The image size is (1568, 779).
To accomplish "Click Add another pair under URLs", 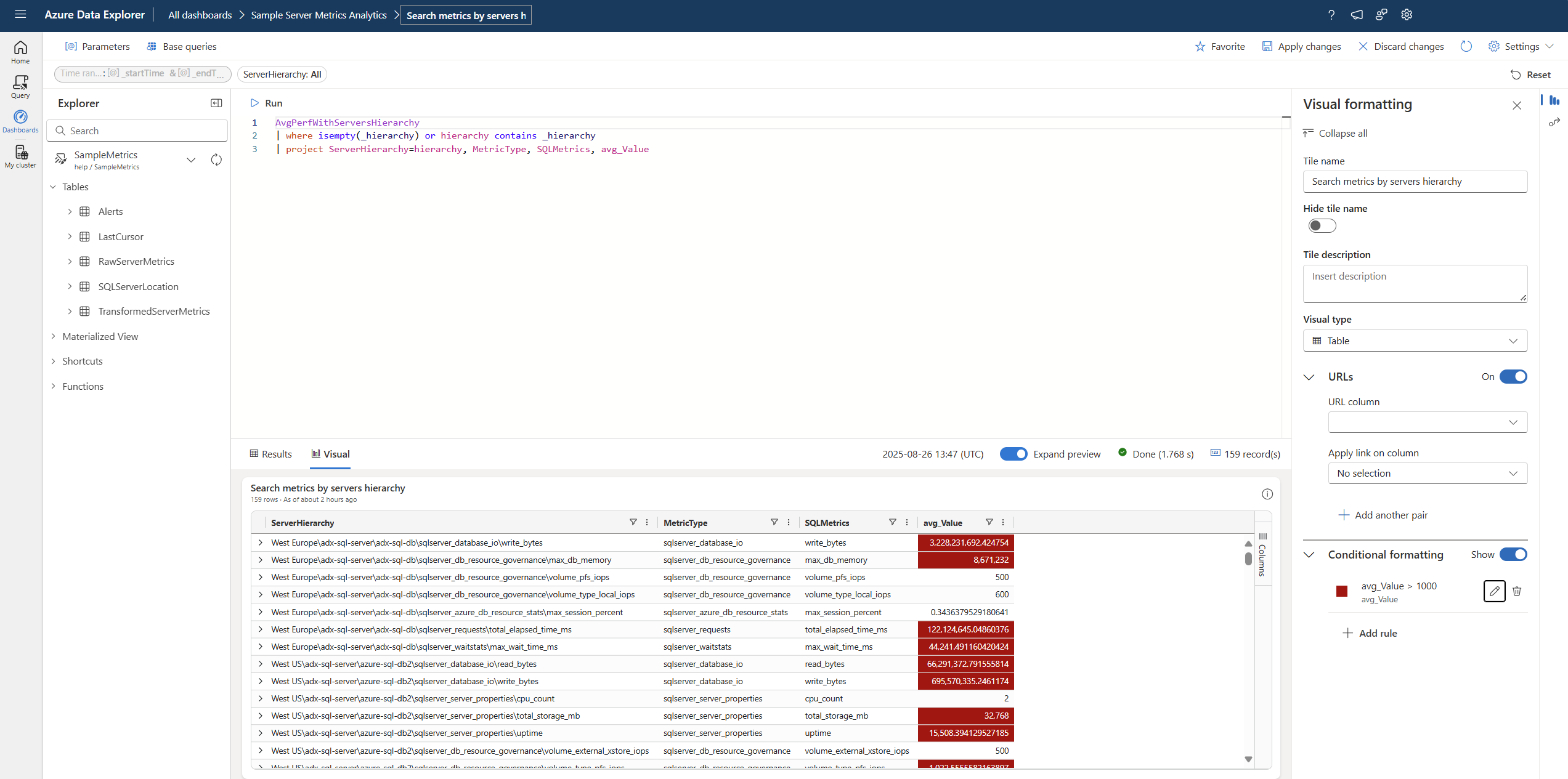I will (x=1383, y=515).
